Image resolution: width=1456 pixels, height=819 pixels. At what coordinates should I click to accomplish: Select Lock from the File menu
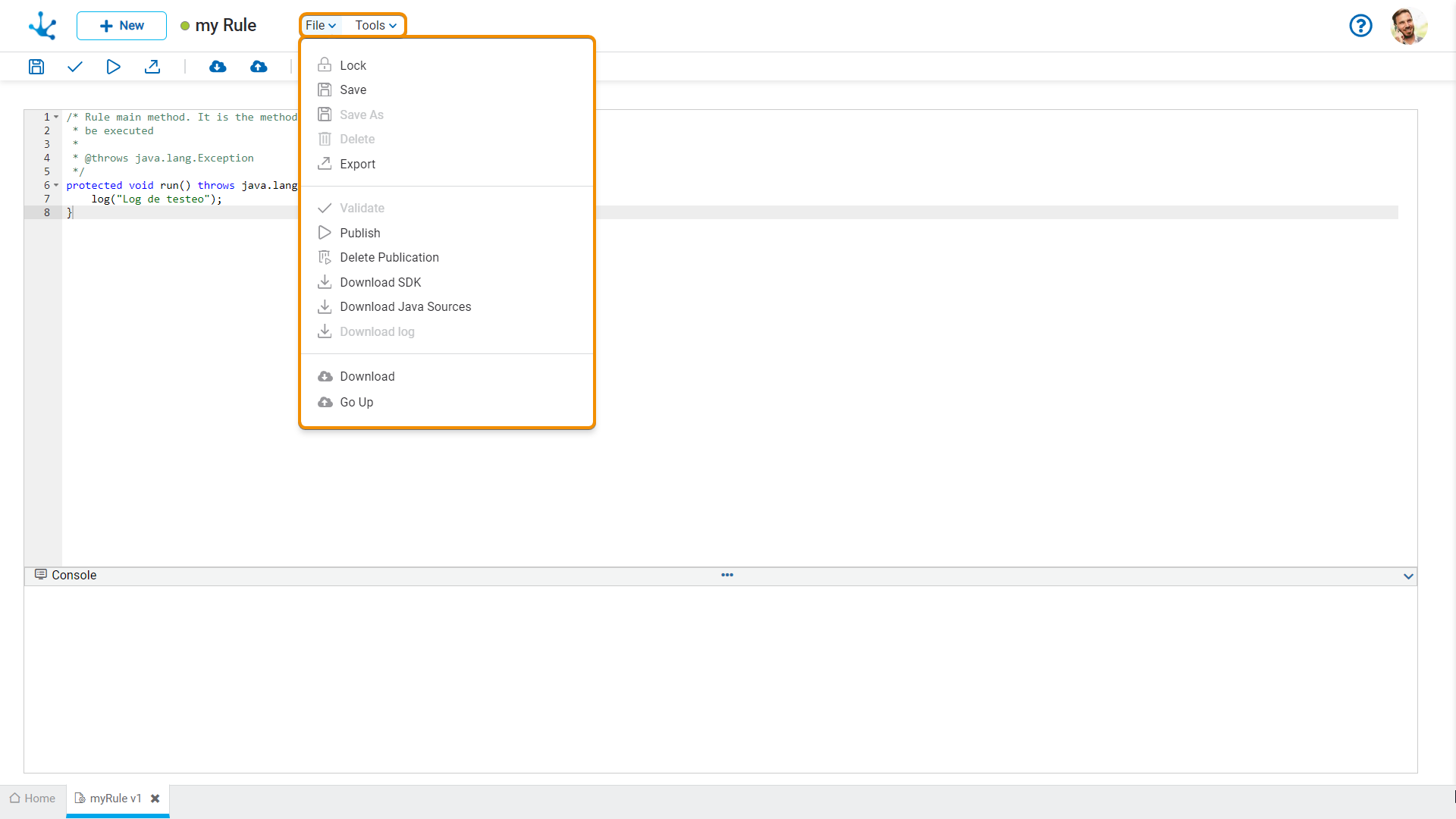(353, 65)
